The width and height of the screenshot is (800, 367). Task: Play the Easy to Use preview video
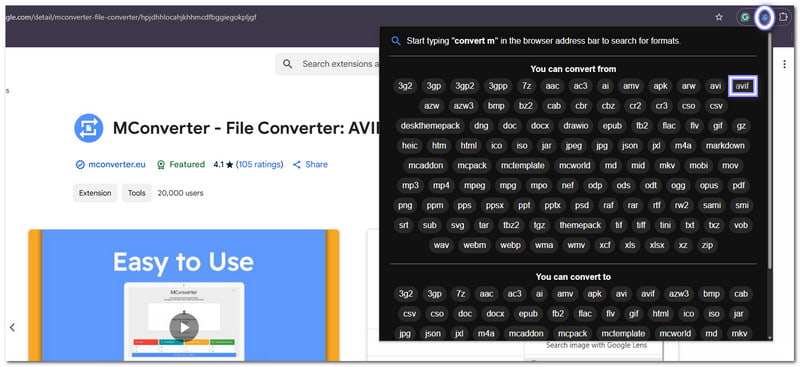[184, 327]
